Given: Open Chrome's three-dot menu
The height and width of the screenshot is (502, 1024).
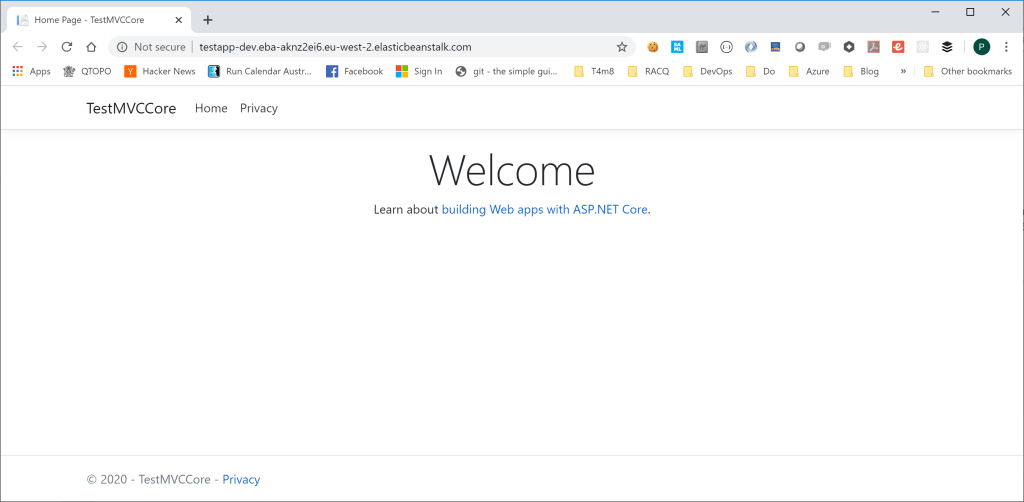Looking at the screenshot, I should coord(1006,47).
